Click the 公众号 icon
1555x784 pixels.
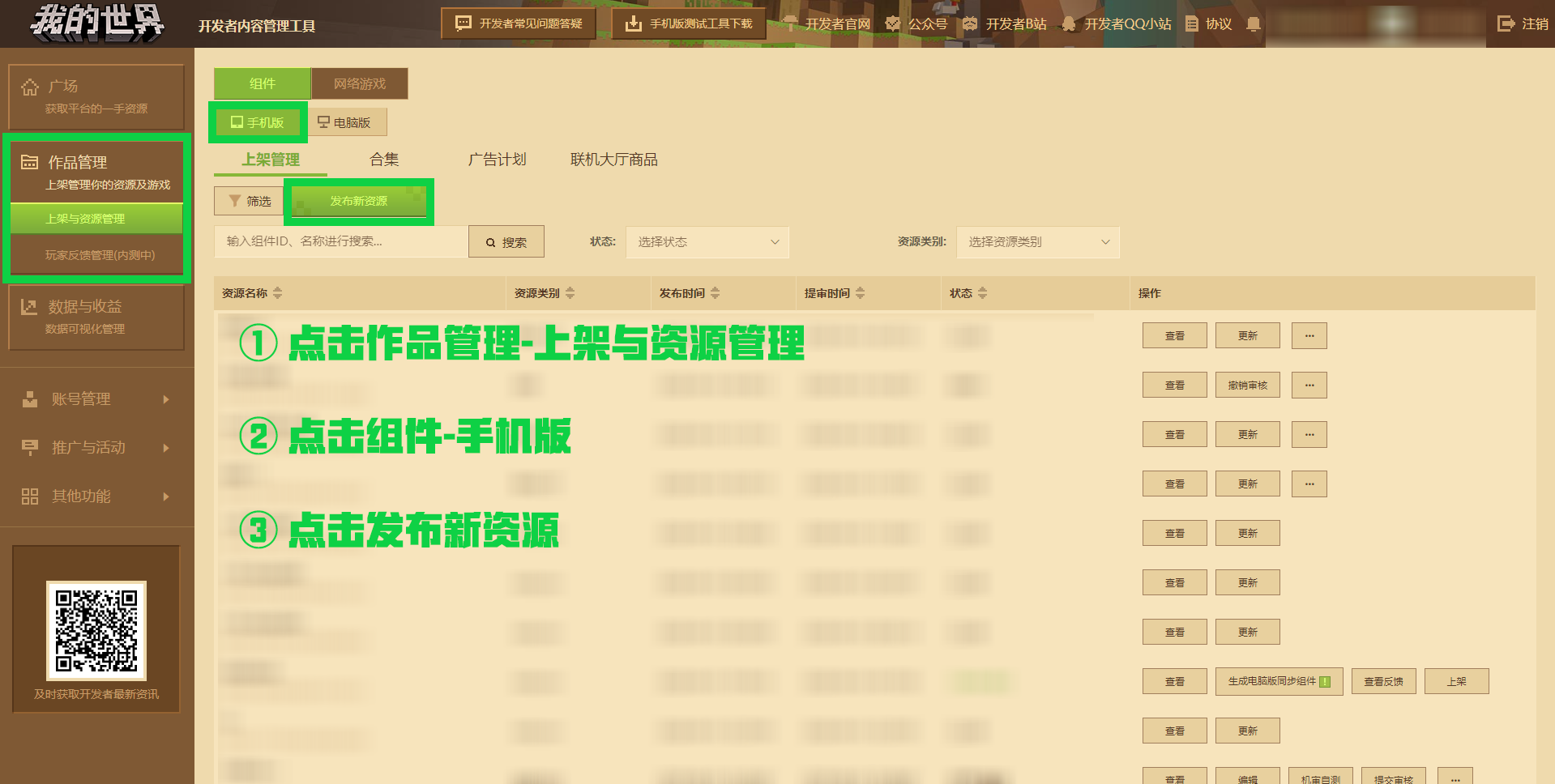pyautogui.click(x=892, y=23)
